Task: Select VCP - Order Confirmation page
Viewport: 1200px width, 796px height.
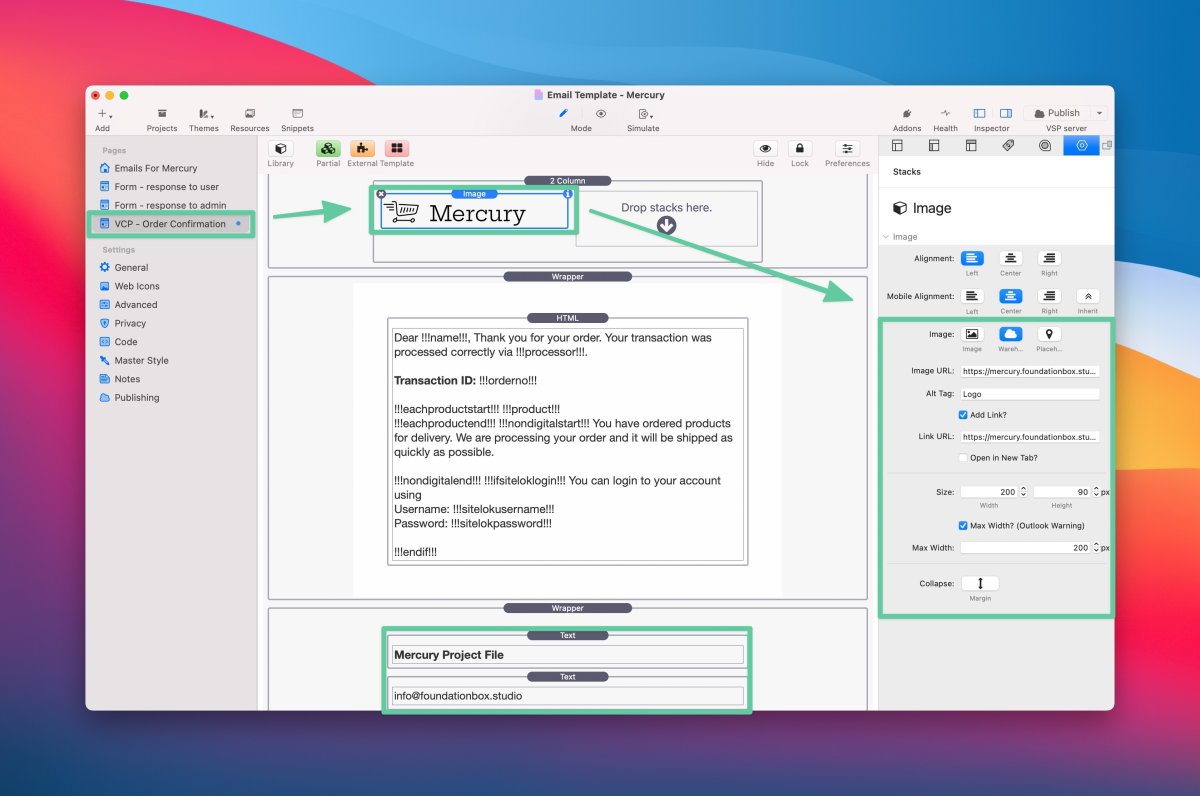Action: click(x=170, y=224)
